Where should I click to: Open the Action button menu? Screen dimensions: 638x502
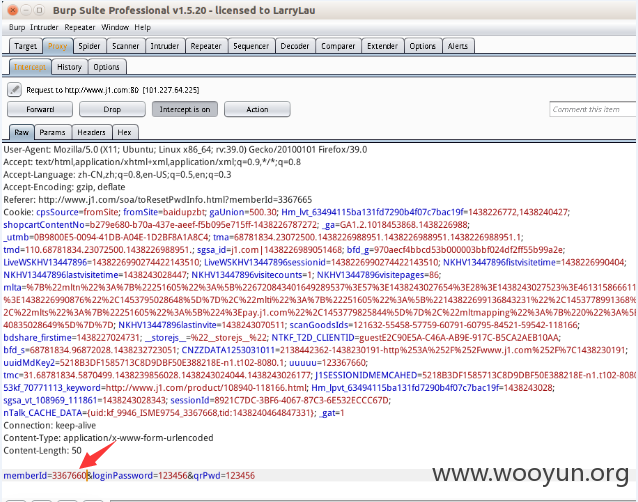click(x=257, y=109)
